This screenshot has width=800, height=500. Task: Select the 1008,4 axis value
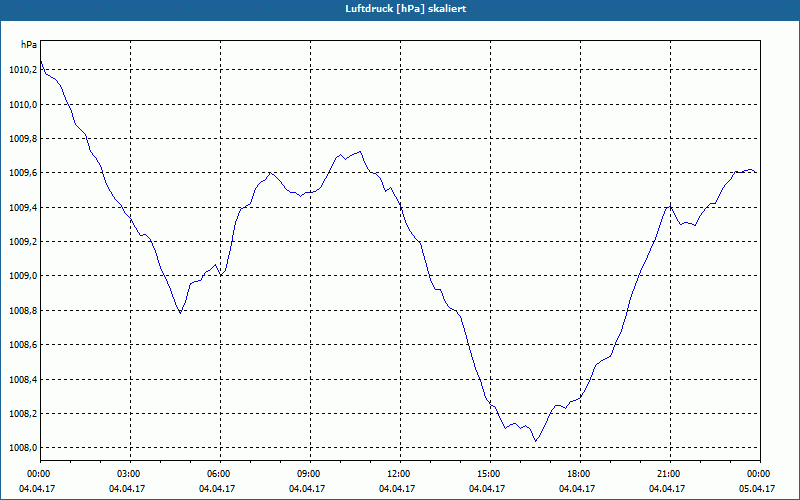point(23,380)
